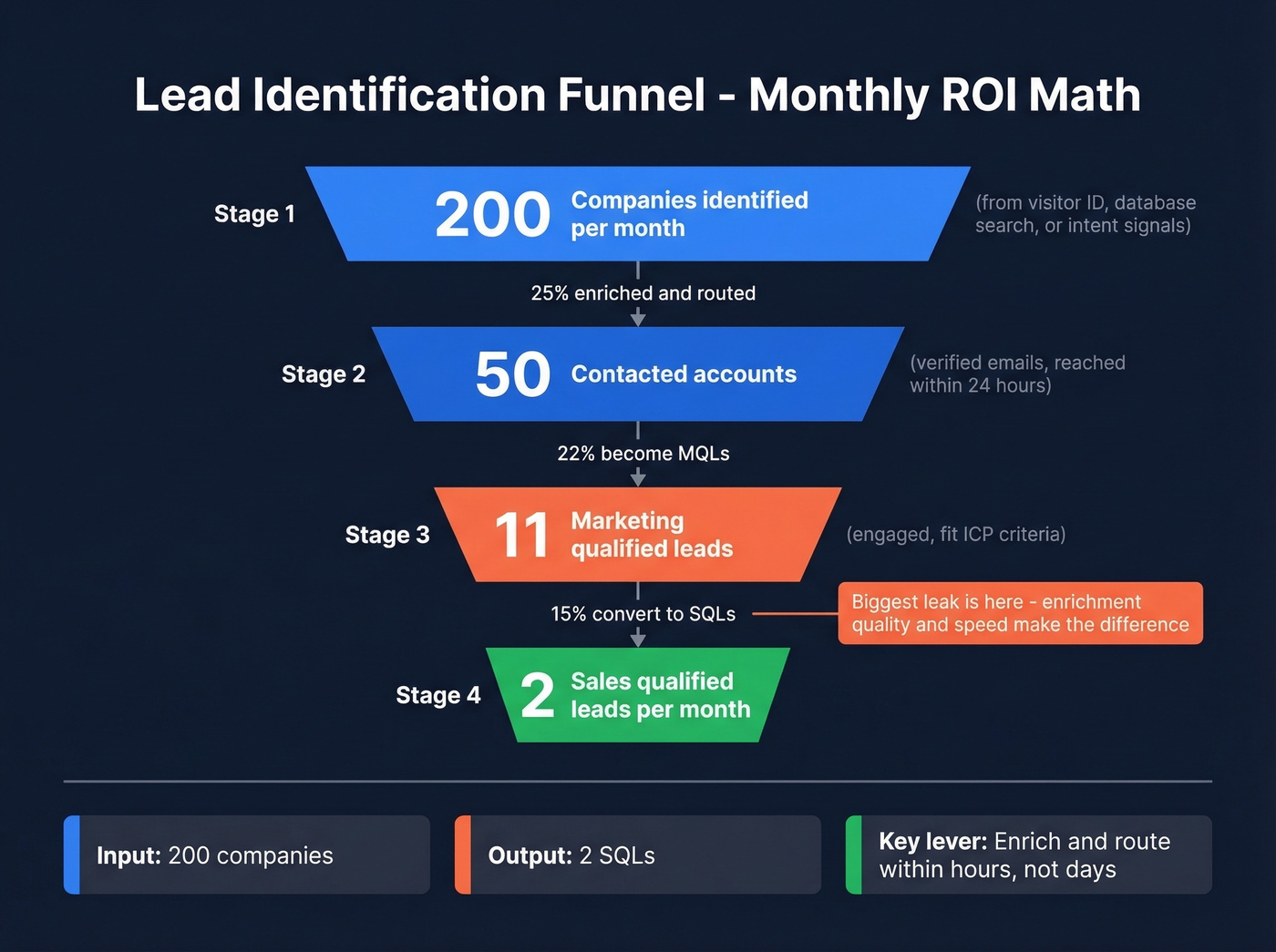
Task: Click the visitor ID annotation beside Stage 1
Action: point(1085,214)
